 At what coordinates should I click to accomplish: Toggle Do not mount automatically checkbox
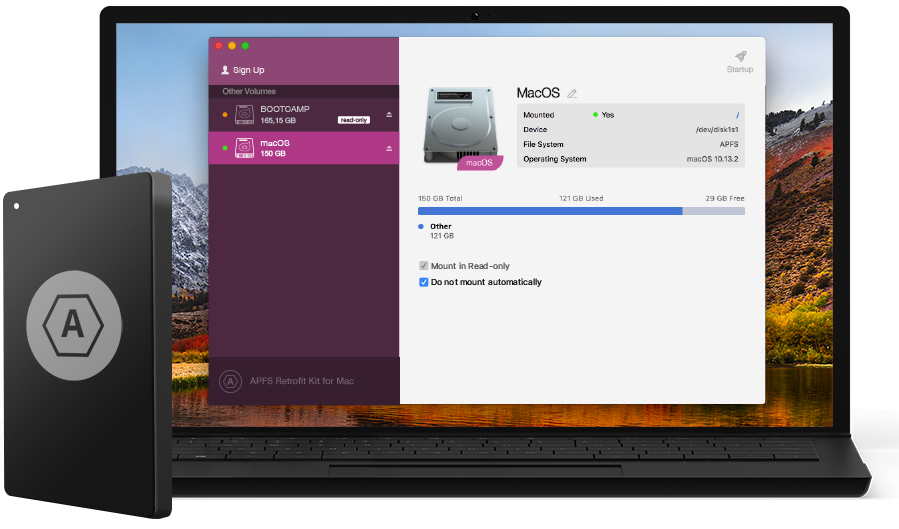point(424,282)
